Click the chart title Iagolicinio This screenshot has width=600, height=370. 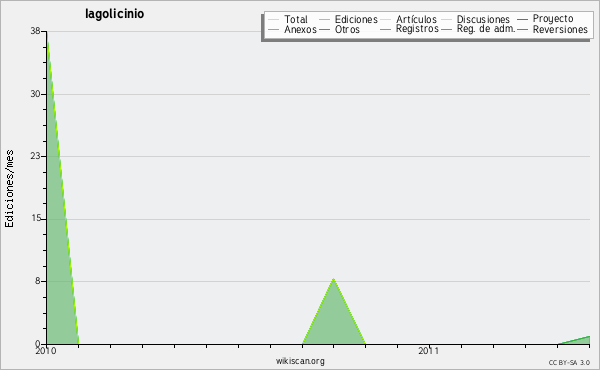pyautogui.click(x=114, y=14)
